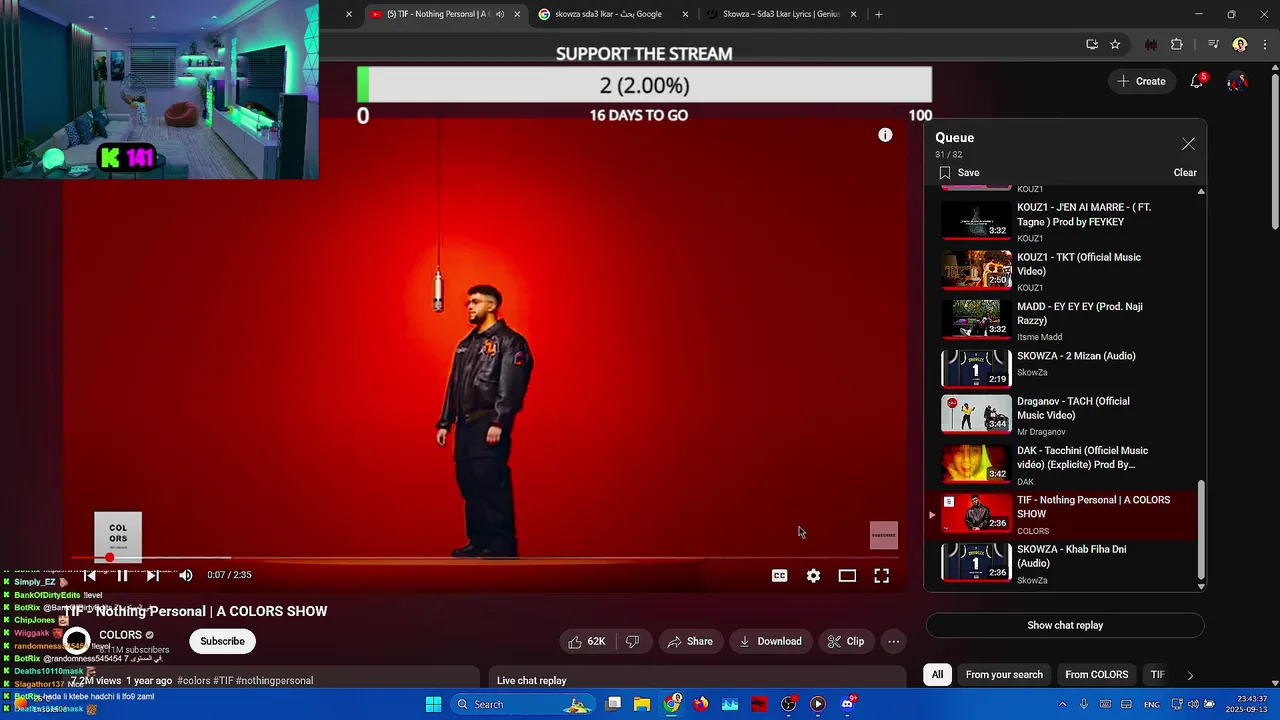Screen dimensions: 1280x720
Task: Open Discord from the taskbar
Action: tap(848, 704)
